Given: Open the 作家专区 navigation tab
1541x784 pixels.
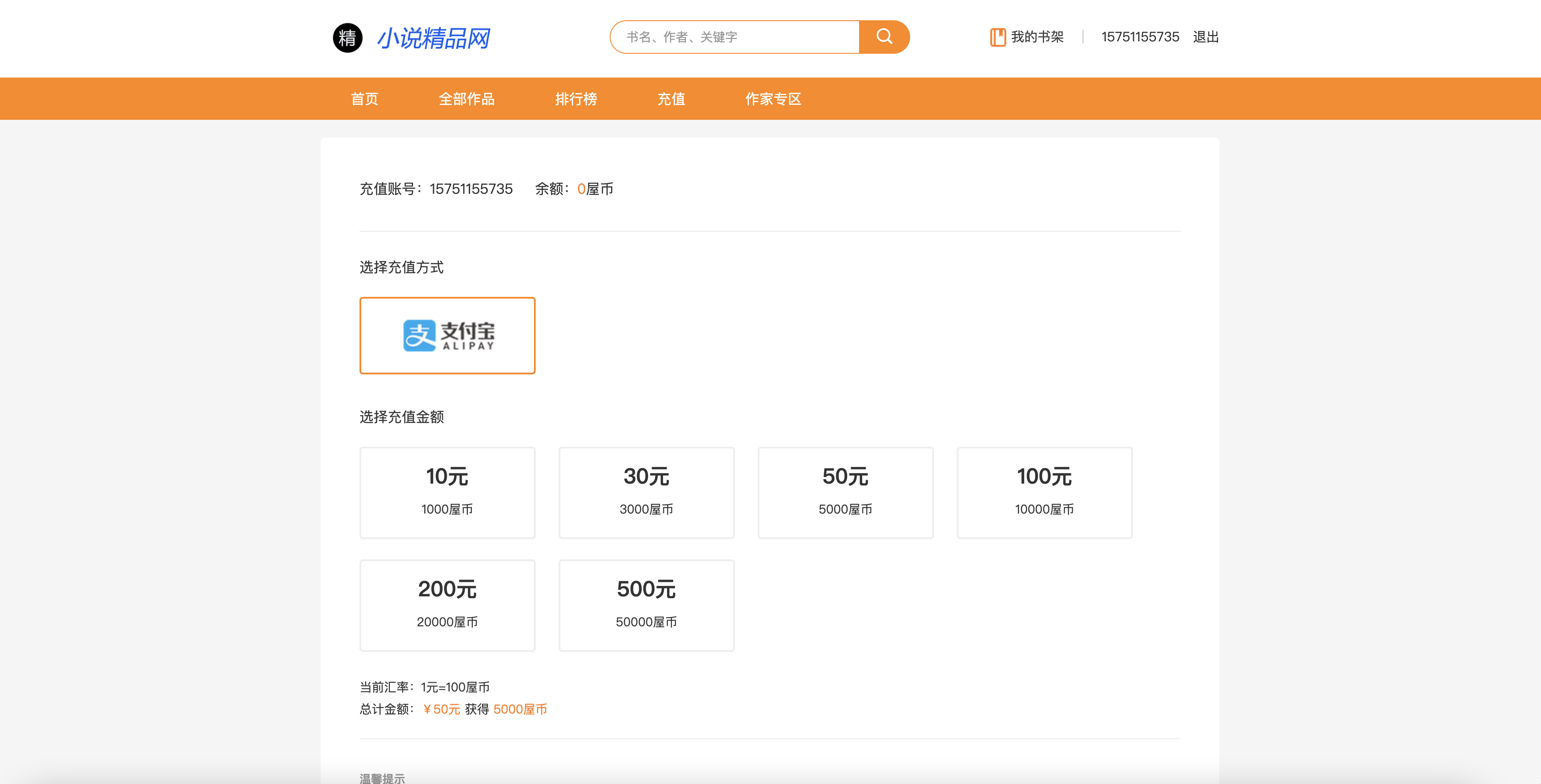Looking at the screenshot, I should coord(772,99).
